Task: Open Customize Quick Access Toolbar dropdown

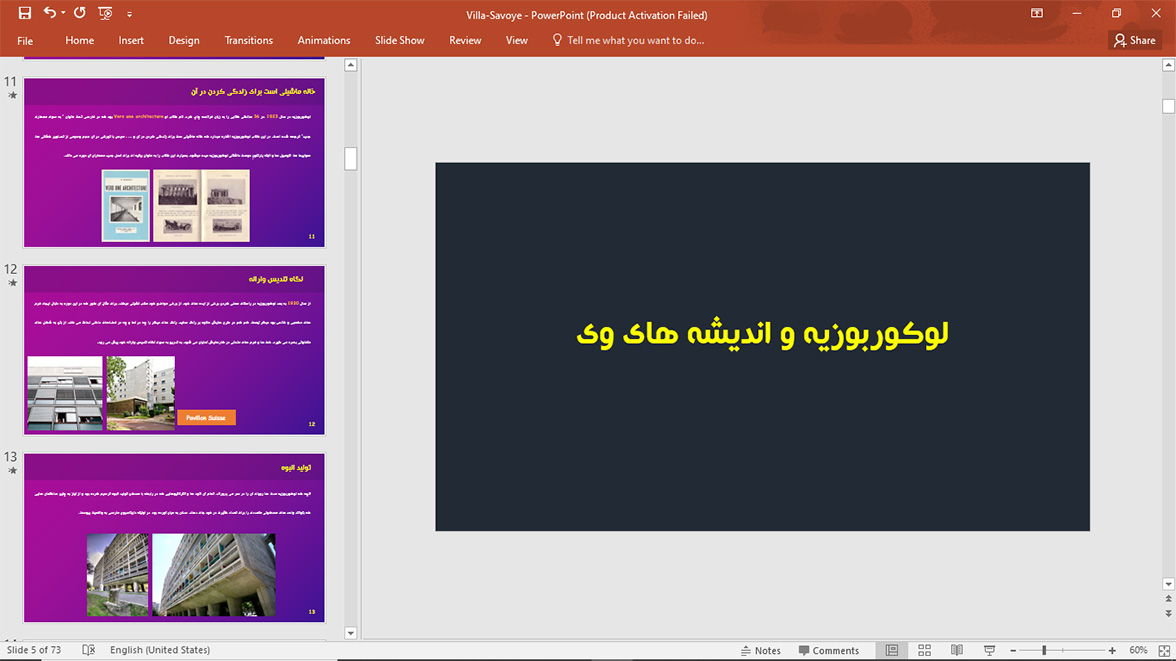Action: [x=129, y=14]
